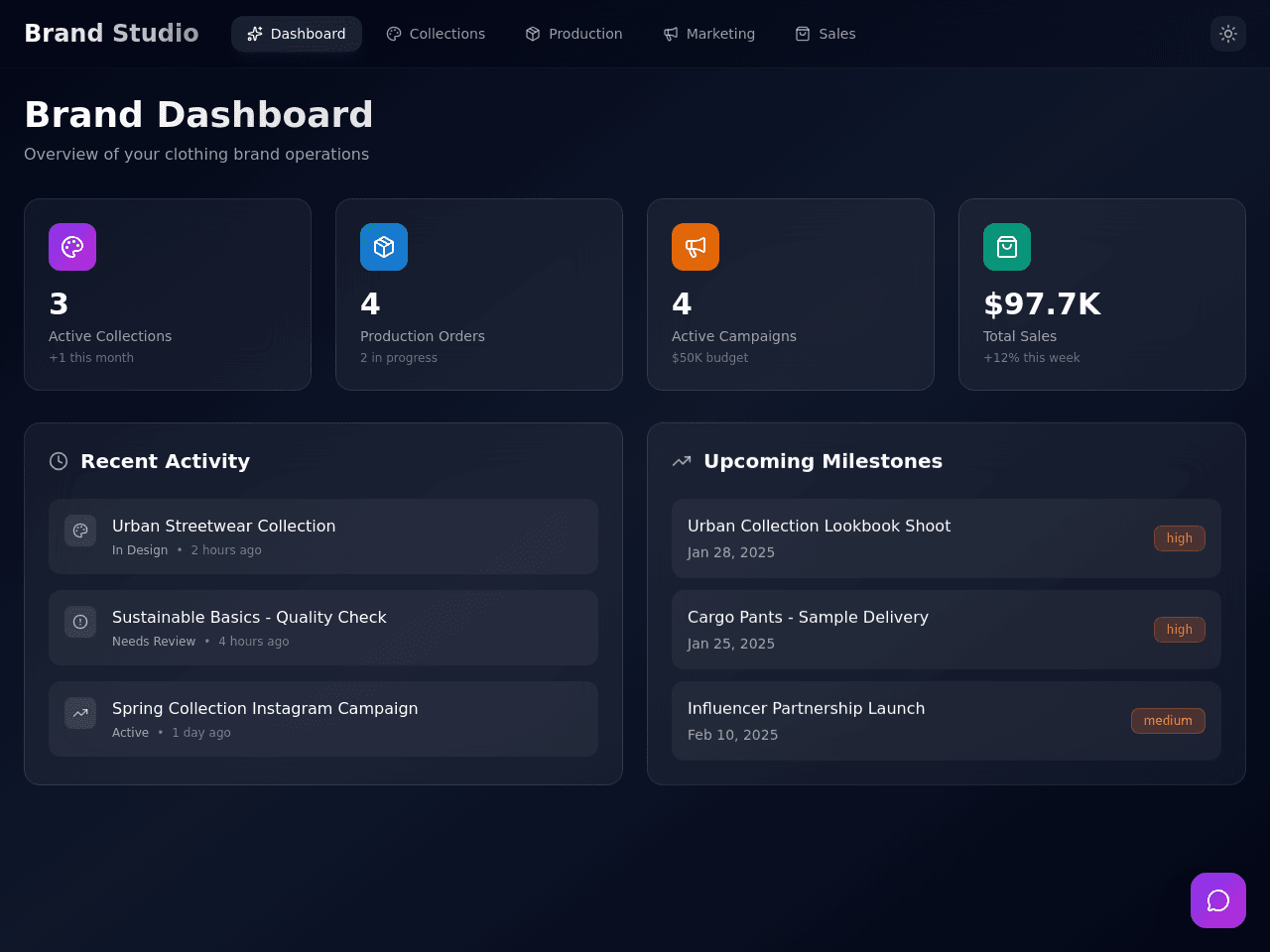The height and width of the screenshot is (952, 1270).
Task: Switch to the Collections tab
Action: pyautogui.click(x=436, y=34)
